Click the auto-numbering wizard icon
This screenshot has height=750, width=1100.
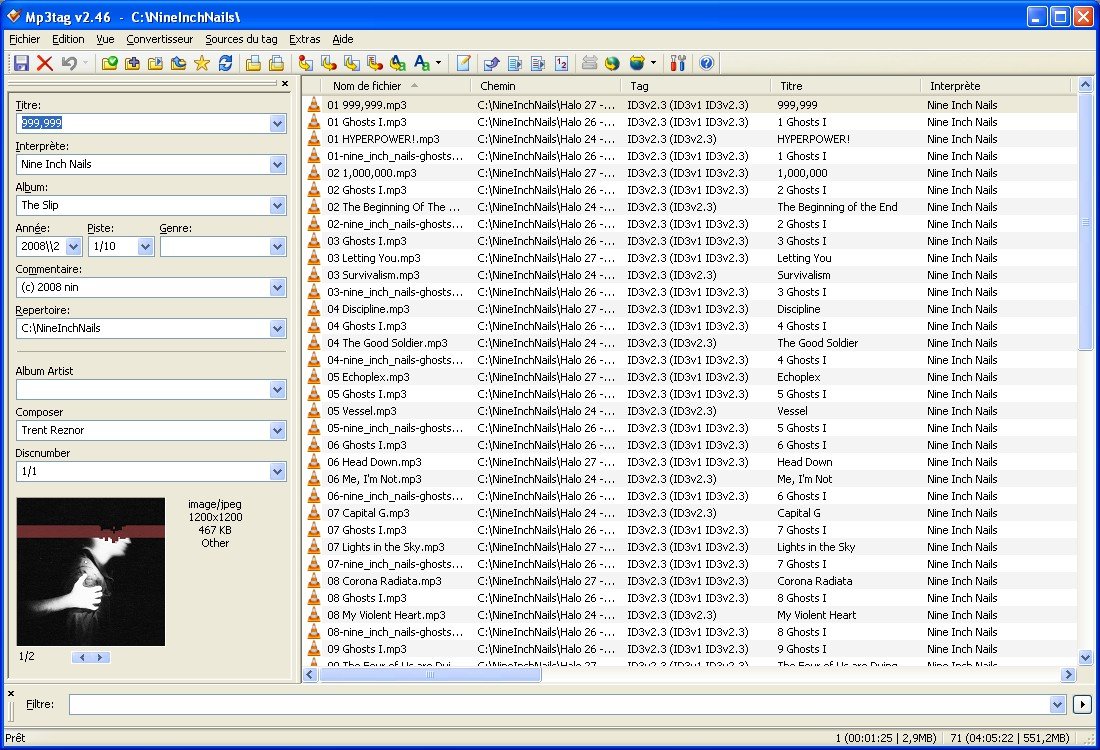(561, 63)
